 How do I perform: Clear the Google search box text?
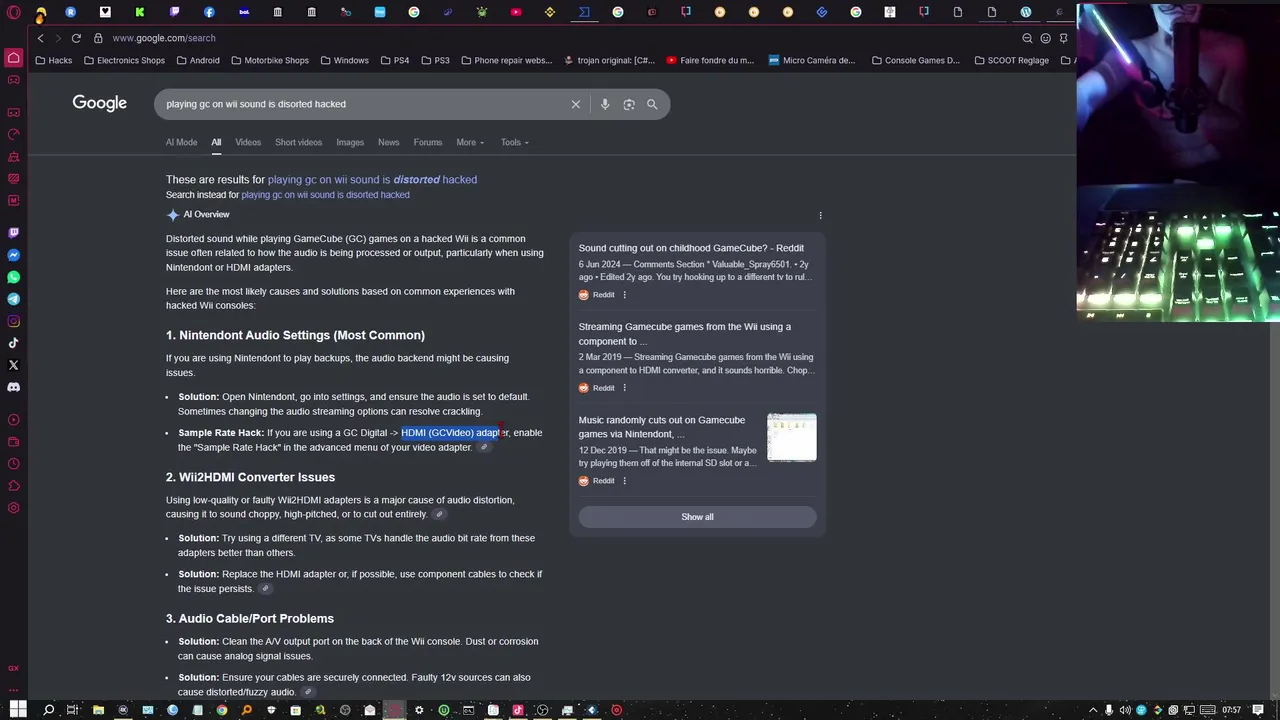click(x=576, y=104)
